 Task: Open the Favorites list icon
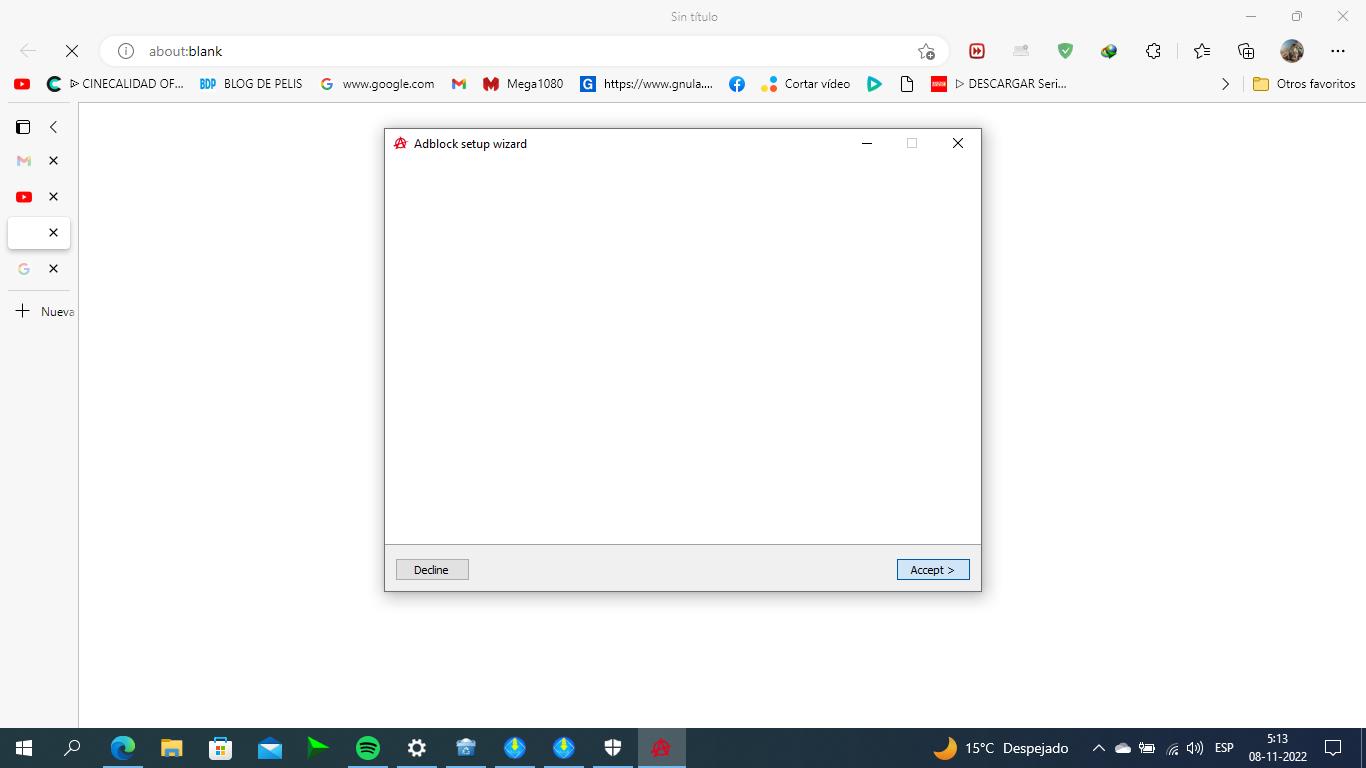point(1201,51)
